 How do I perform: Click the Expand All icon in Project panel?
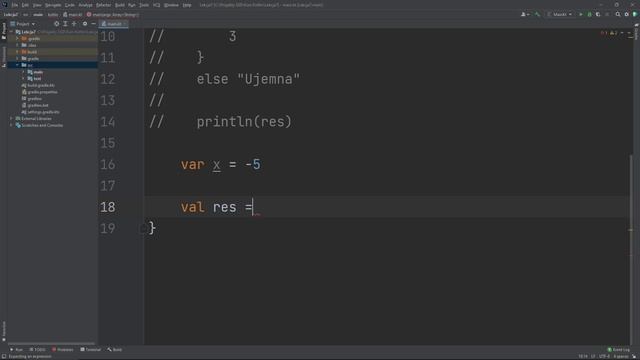(65, 24)
